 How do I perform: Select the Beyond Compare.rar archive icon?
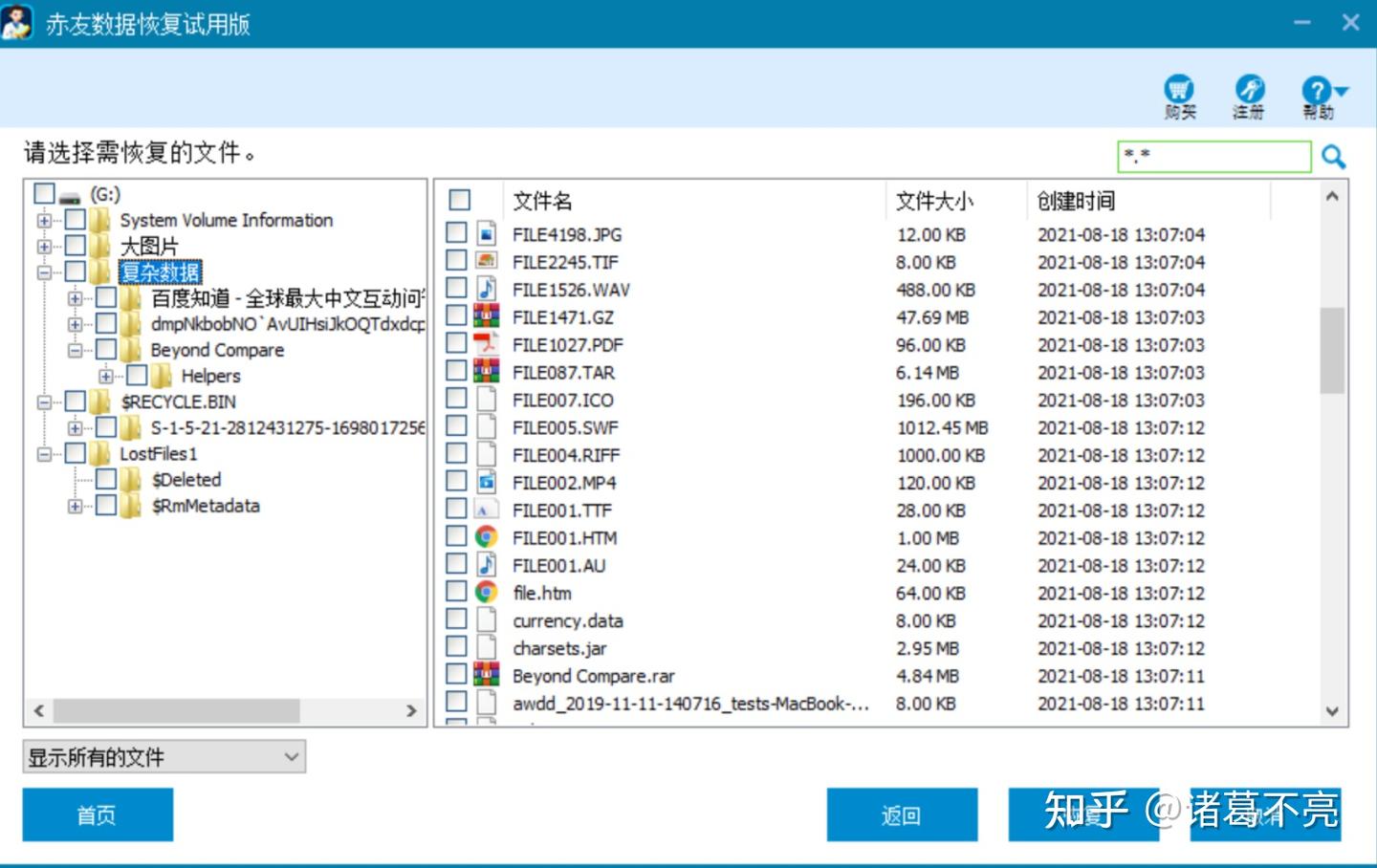486,675
